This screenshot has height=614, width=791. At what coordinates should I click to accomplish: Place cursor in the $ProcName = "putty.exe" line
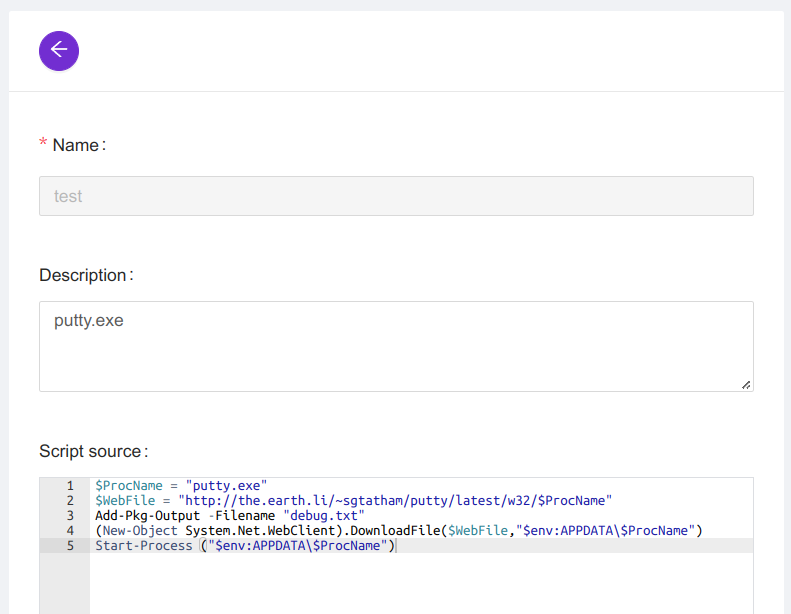[180, 486]
